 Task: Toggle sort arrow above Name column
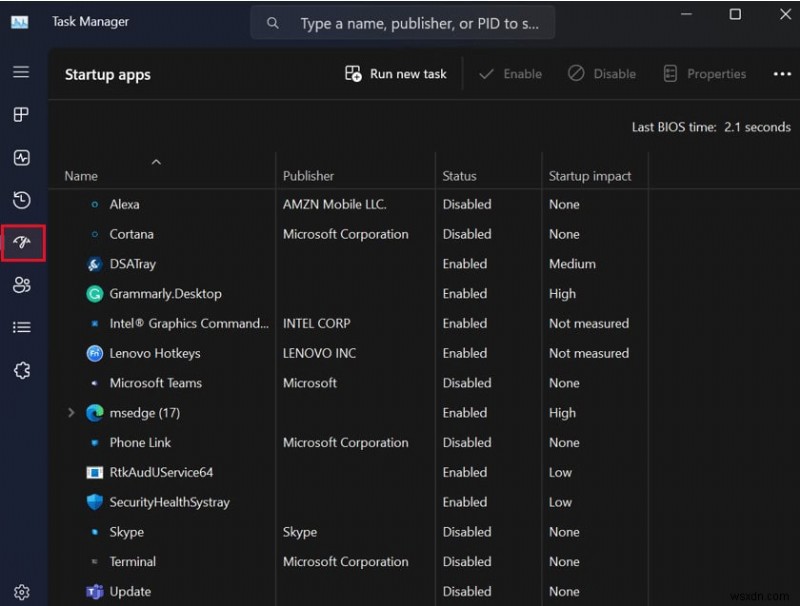[x=156, y=162]
